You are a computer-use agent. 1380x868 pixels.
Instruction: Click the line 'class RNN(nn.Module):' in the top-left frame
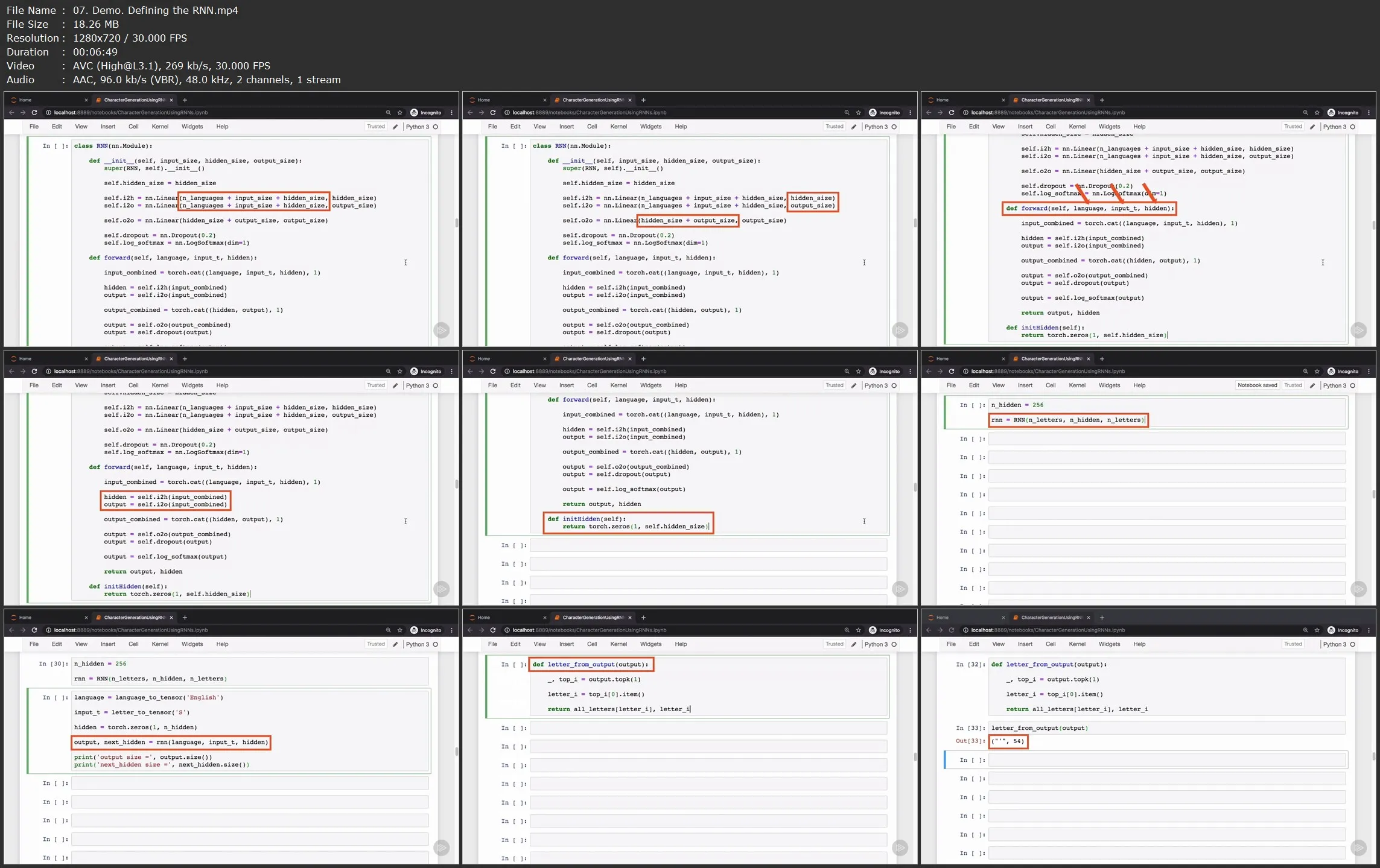[x=113, y=146]
